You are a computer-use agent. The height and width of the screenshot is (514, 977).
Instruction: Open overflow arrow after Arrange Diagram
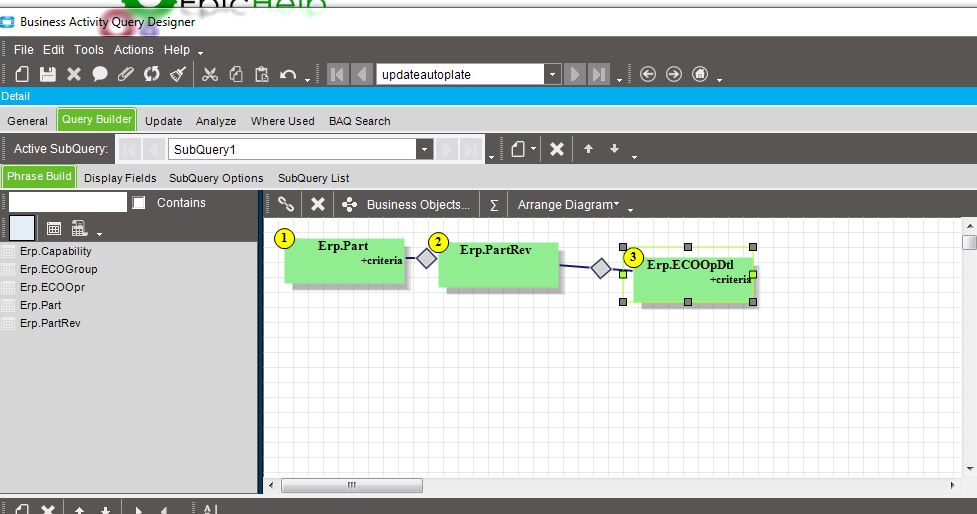click(630, 210)
